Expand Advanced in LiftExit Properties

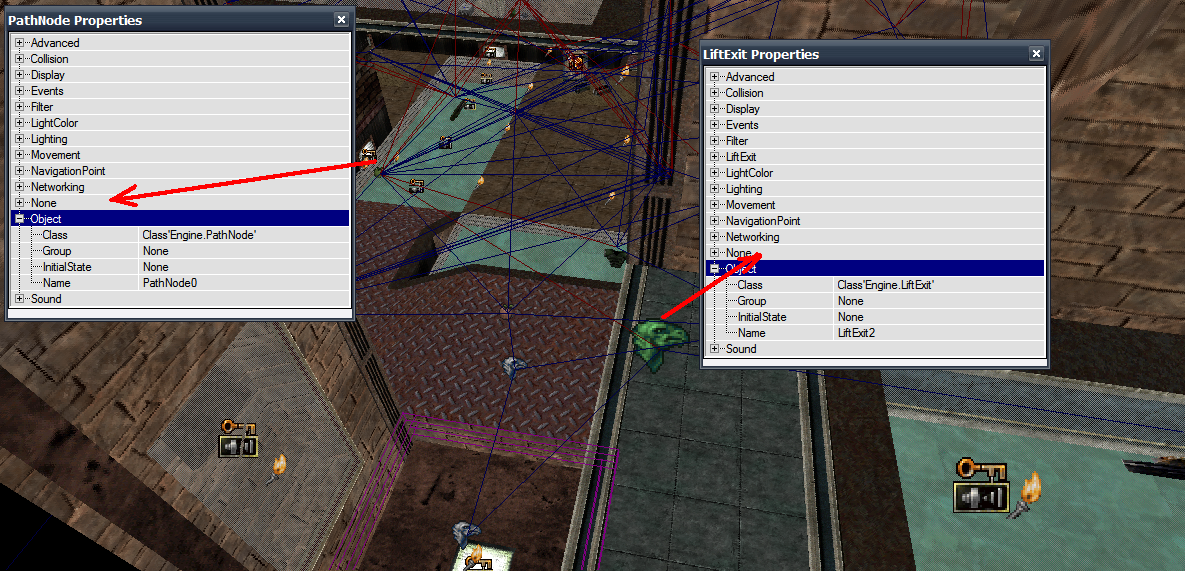(x=715, y=77)
